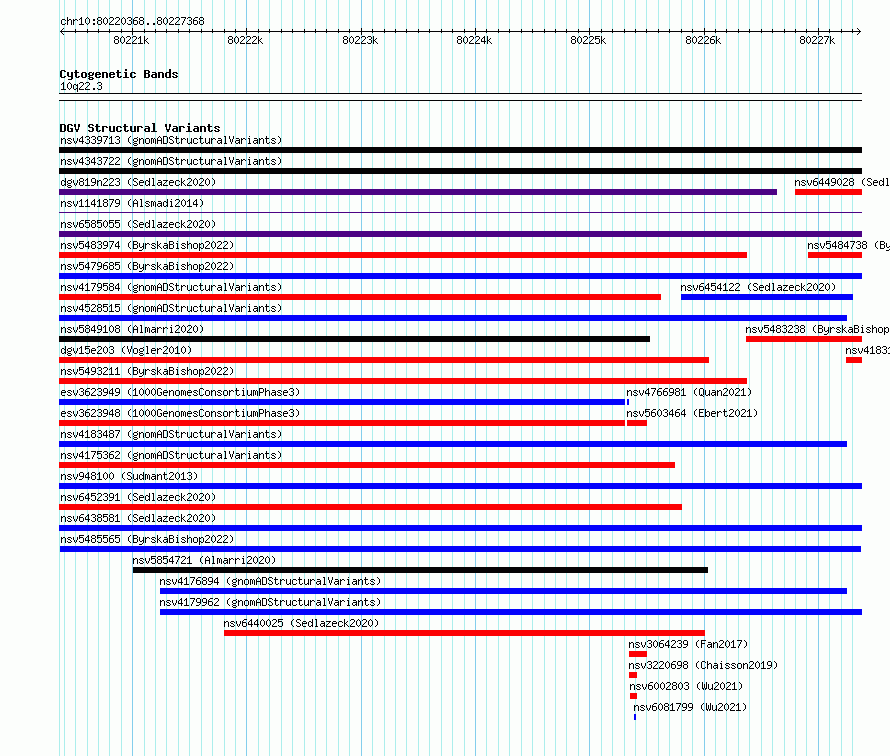Click nsv3064239 Fan2017 label
Screen dimensions: 890x756
688,644
